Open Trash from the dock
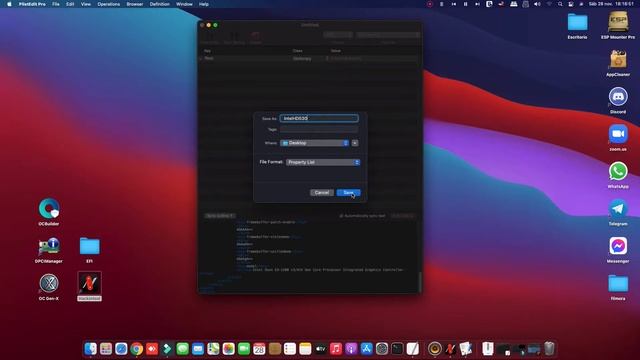The image size is (640, 360). tap(549, 349)
